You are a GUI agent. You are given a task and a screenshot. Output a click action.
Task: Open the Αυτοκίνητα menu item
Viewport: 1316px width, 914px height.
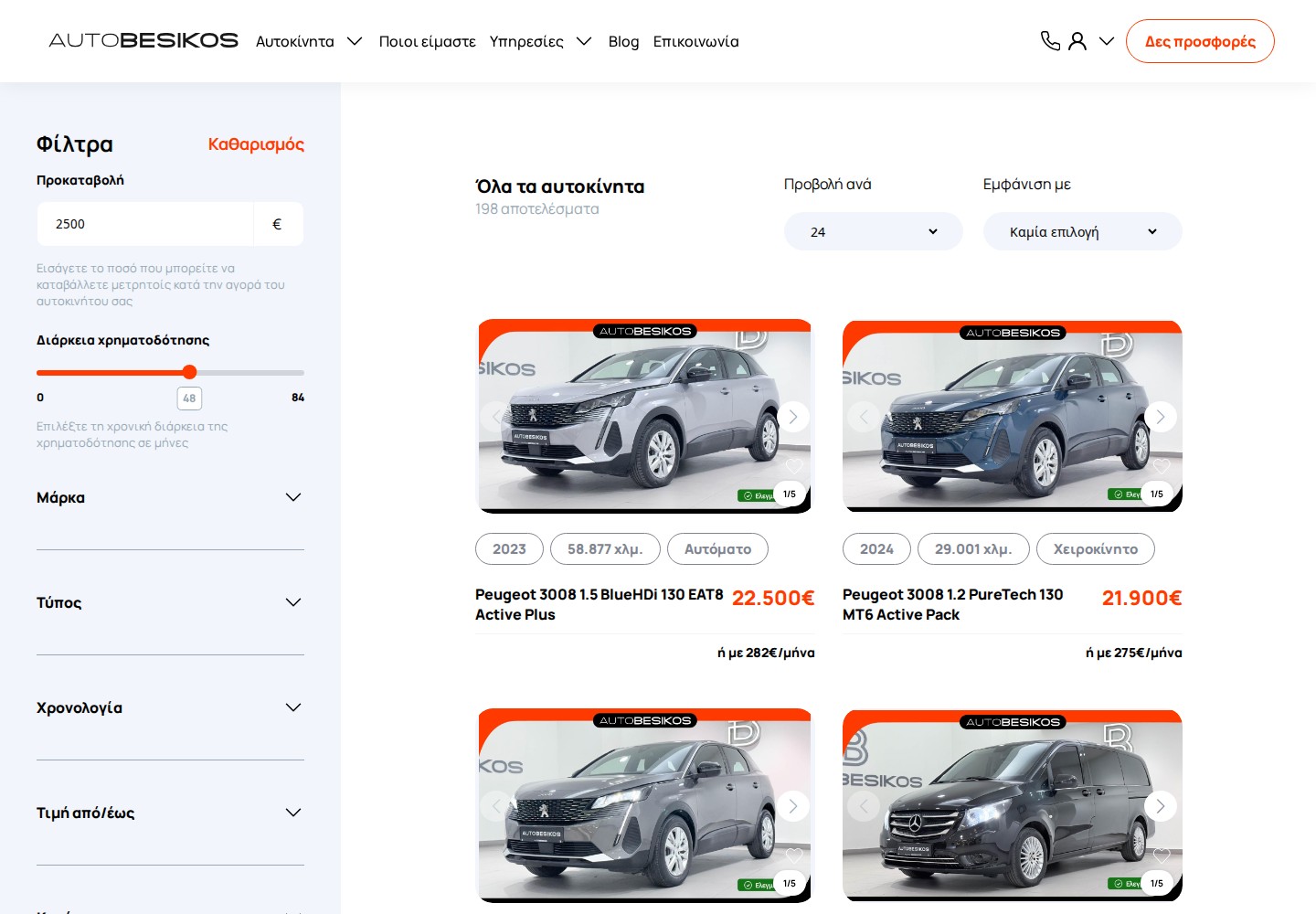pyautogui.click(x=295, y=41)
